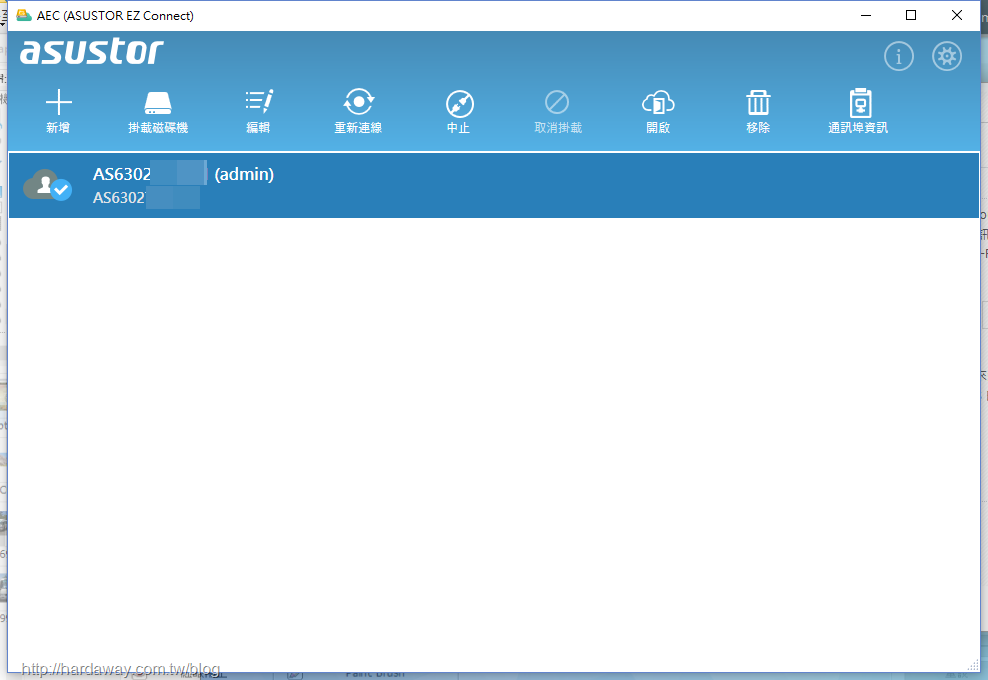The height and width of the screenshot is (680, 988).
Task: Close the ASUSTOR EZ Connect window
Action: [x=956, y=15]
